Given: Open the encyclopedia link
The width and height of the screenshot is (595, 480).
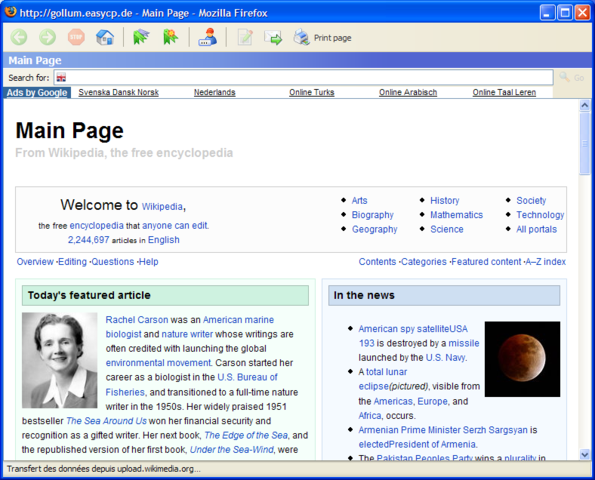Looking at the screenshot, I should click(x=96, y=225).
